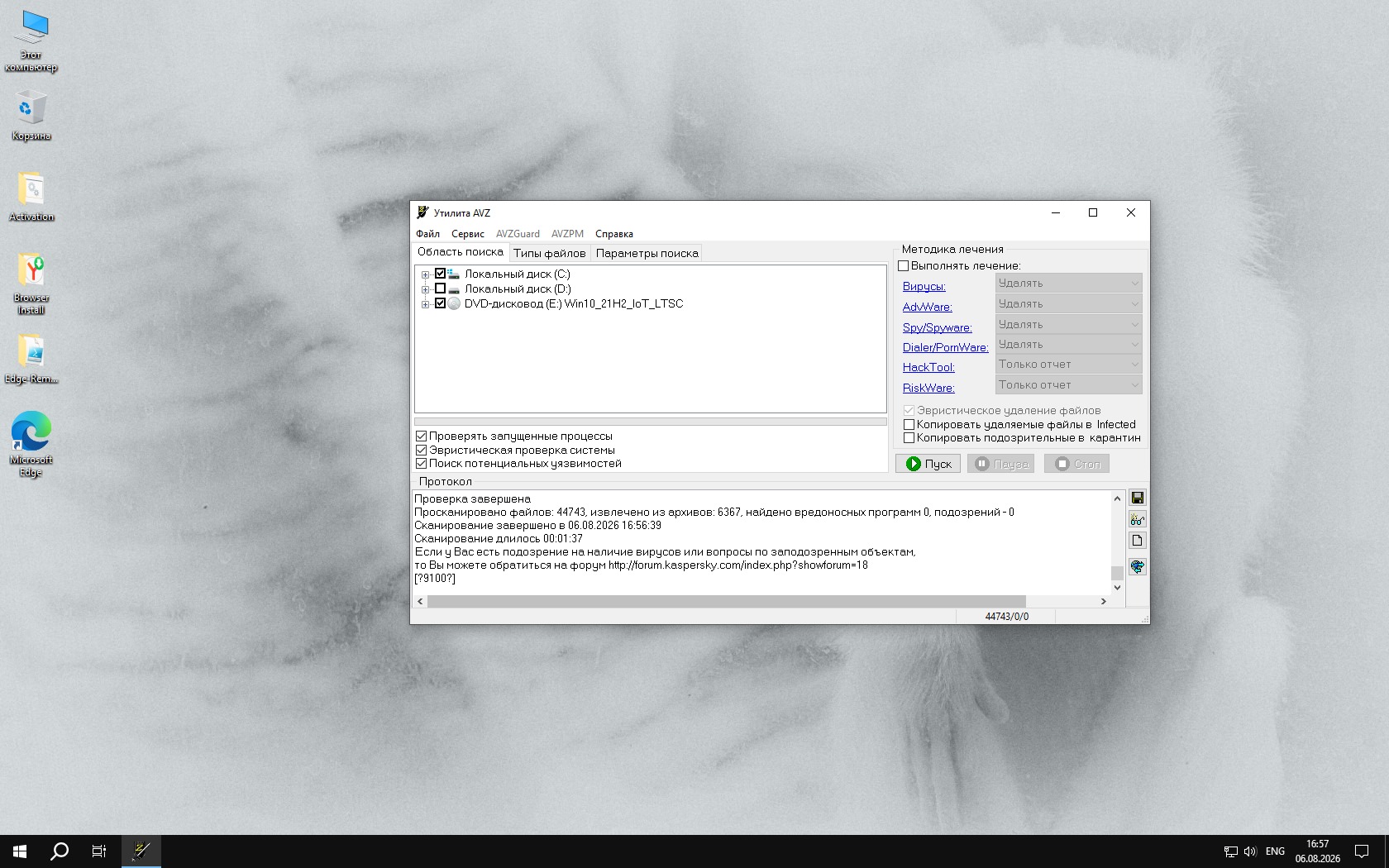The width and height of the screenshot is (1389, 868).
Task: Open the taskbar clock showing 16:57
Action: [x=1318, y=851]
